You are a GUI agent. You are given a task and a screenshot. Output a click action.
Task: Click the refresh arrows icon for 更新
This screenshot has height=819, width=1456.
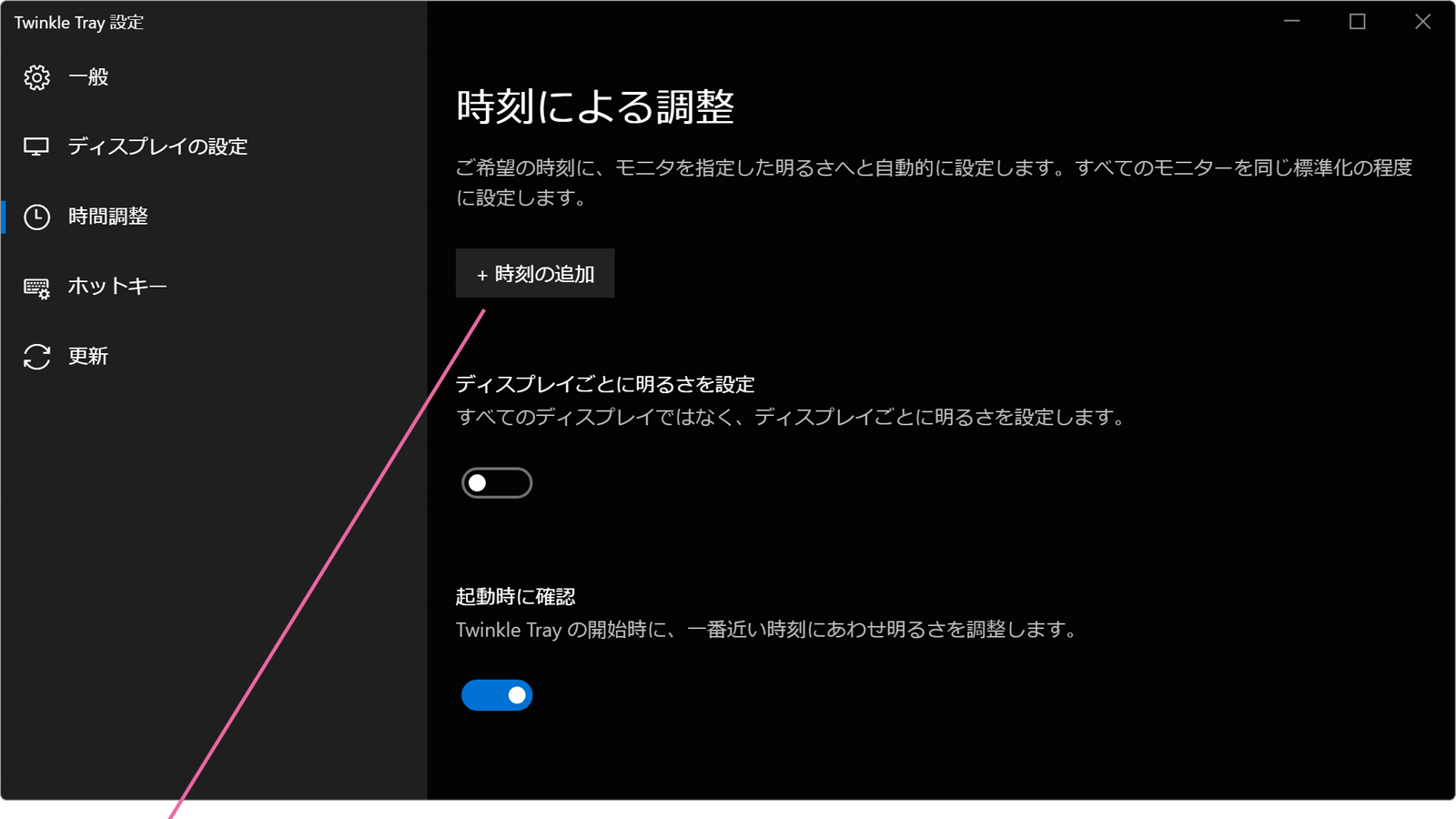click(x=36, y=357)
